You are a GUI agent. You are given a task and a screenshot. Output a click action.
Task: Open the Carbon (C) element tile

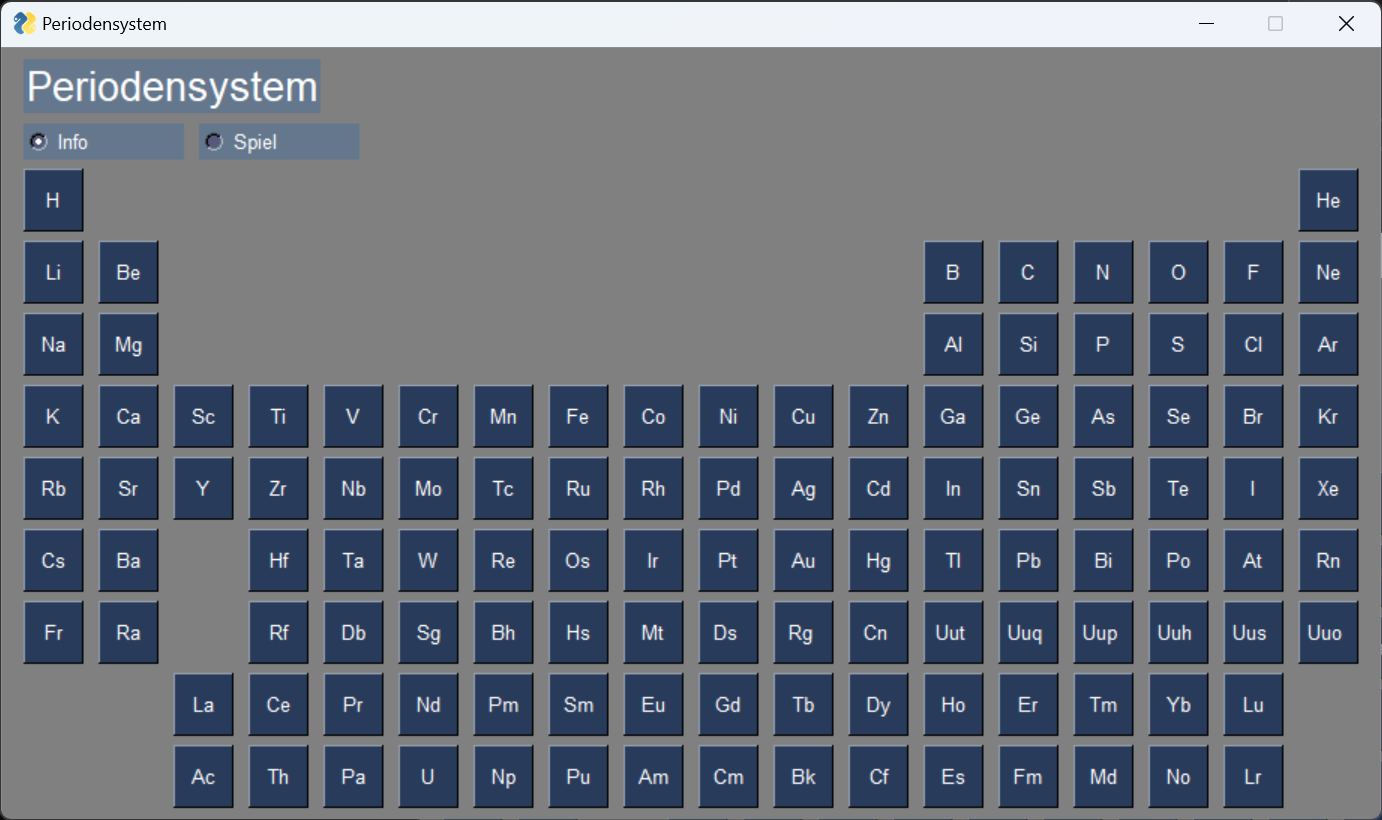tap(1028, 272)
